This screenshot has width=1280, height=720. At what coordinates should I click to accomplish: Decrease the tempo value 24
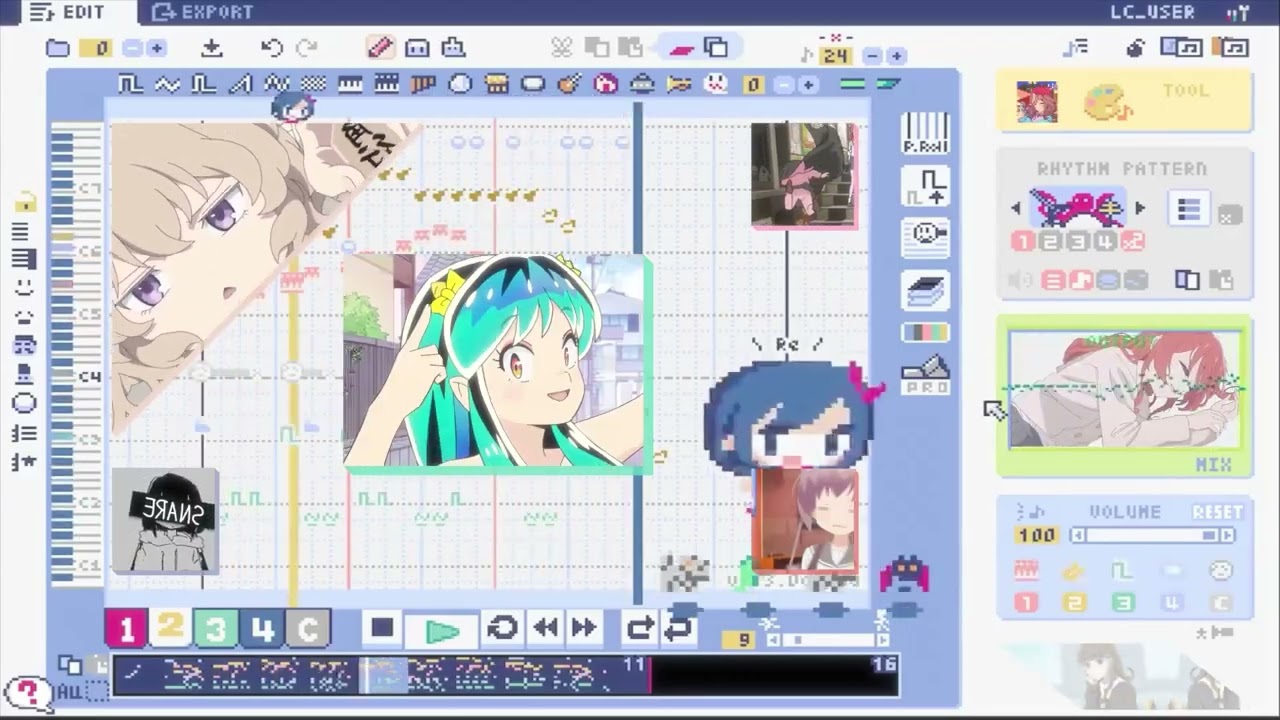tap(873, 56)
